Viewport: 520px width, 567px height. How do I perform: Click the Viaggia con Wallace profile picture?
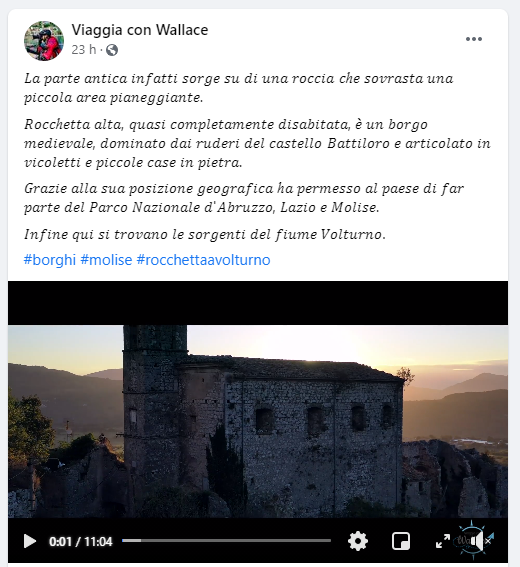click(x=44, y=40)
